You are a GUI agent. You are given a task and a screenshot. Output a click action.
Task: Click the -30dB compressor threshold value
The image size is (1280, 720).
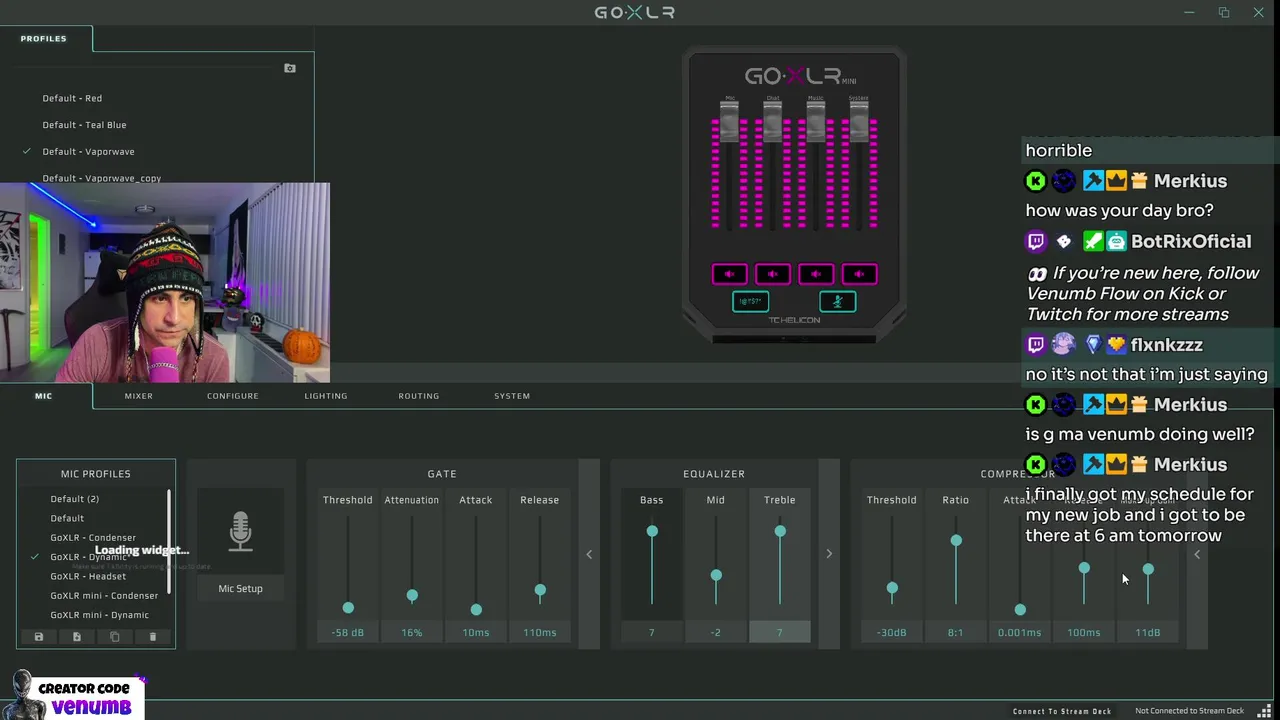coord(892,633)
